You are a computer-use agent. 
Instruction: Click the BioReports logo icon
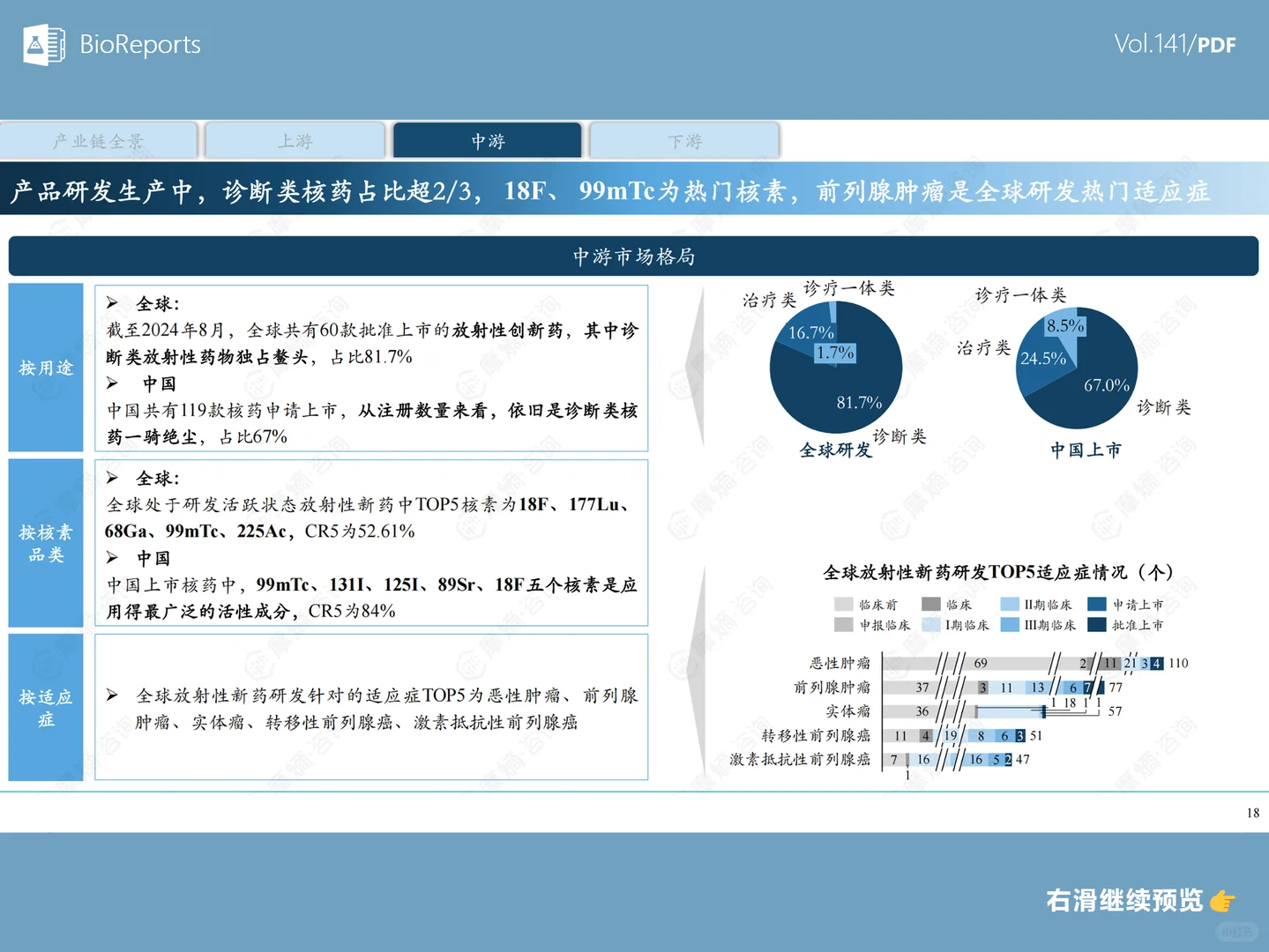[44, 44]
